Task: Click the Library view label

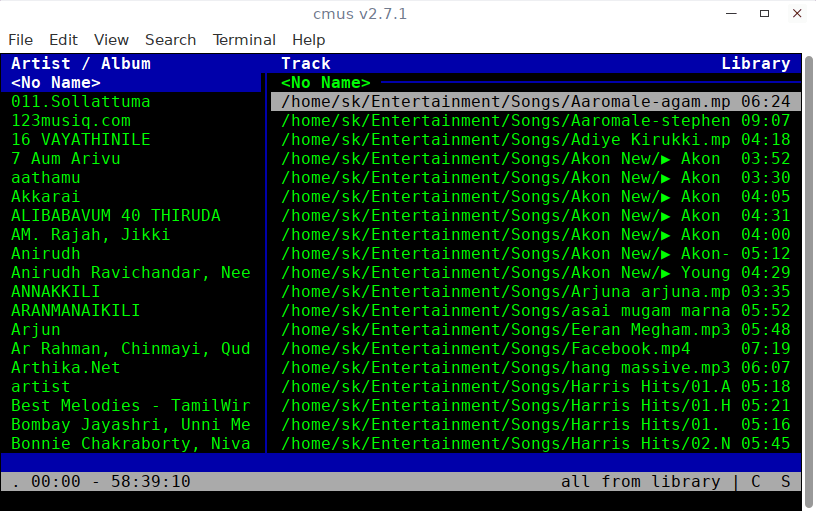Action: click(x=756, y=63)
